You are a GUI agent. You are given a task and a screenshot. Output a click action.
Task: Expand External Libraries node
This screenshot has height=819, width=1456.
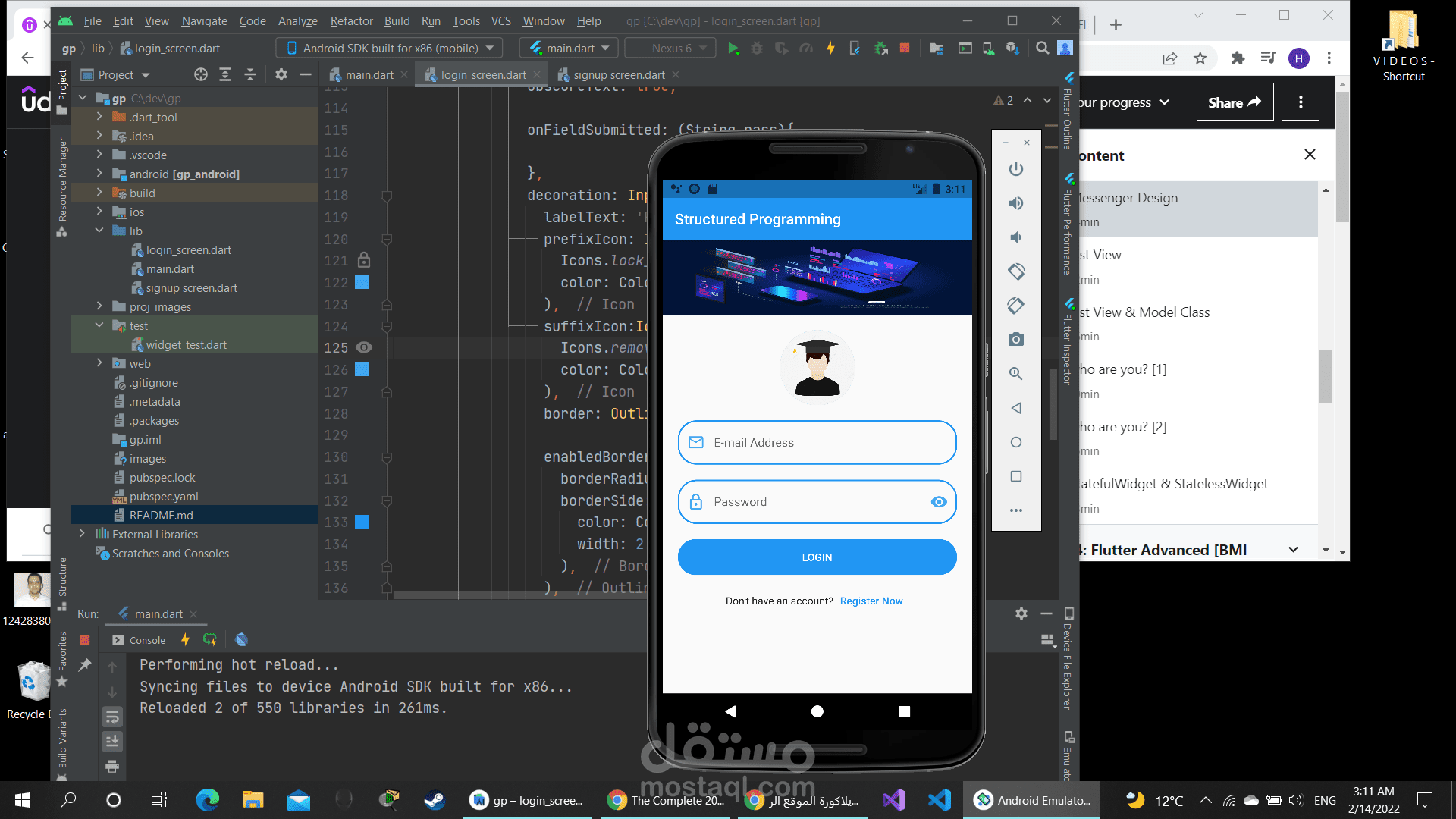[x=82, y=534]
